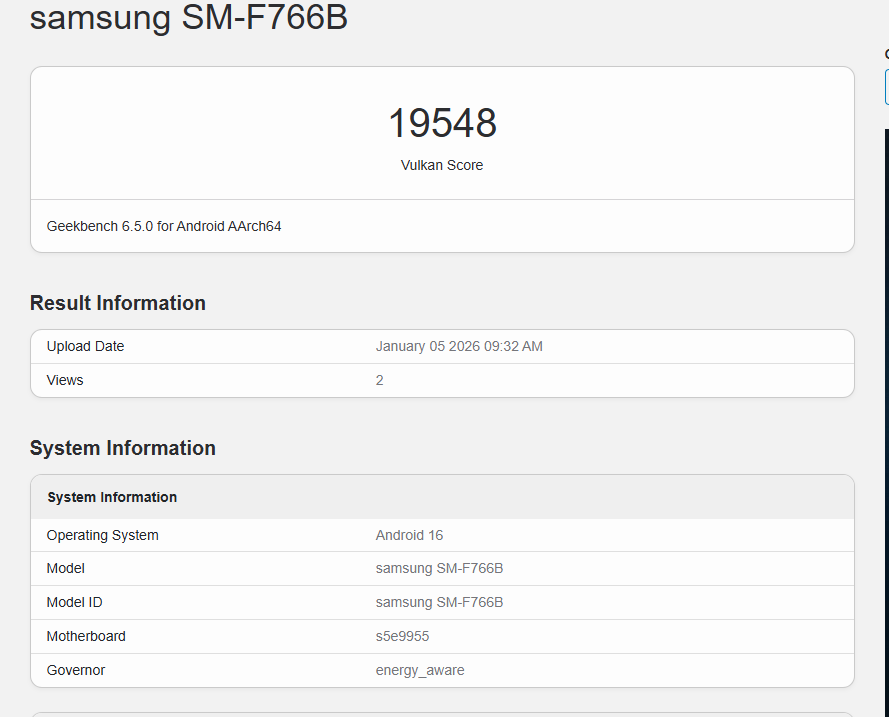The width and height of the screenshot is (889, 717).
Task: Click Geekbench 6.5.0 for Android AArch64 text
Action: pyautogui.click(x=164, y=227)
